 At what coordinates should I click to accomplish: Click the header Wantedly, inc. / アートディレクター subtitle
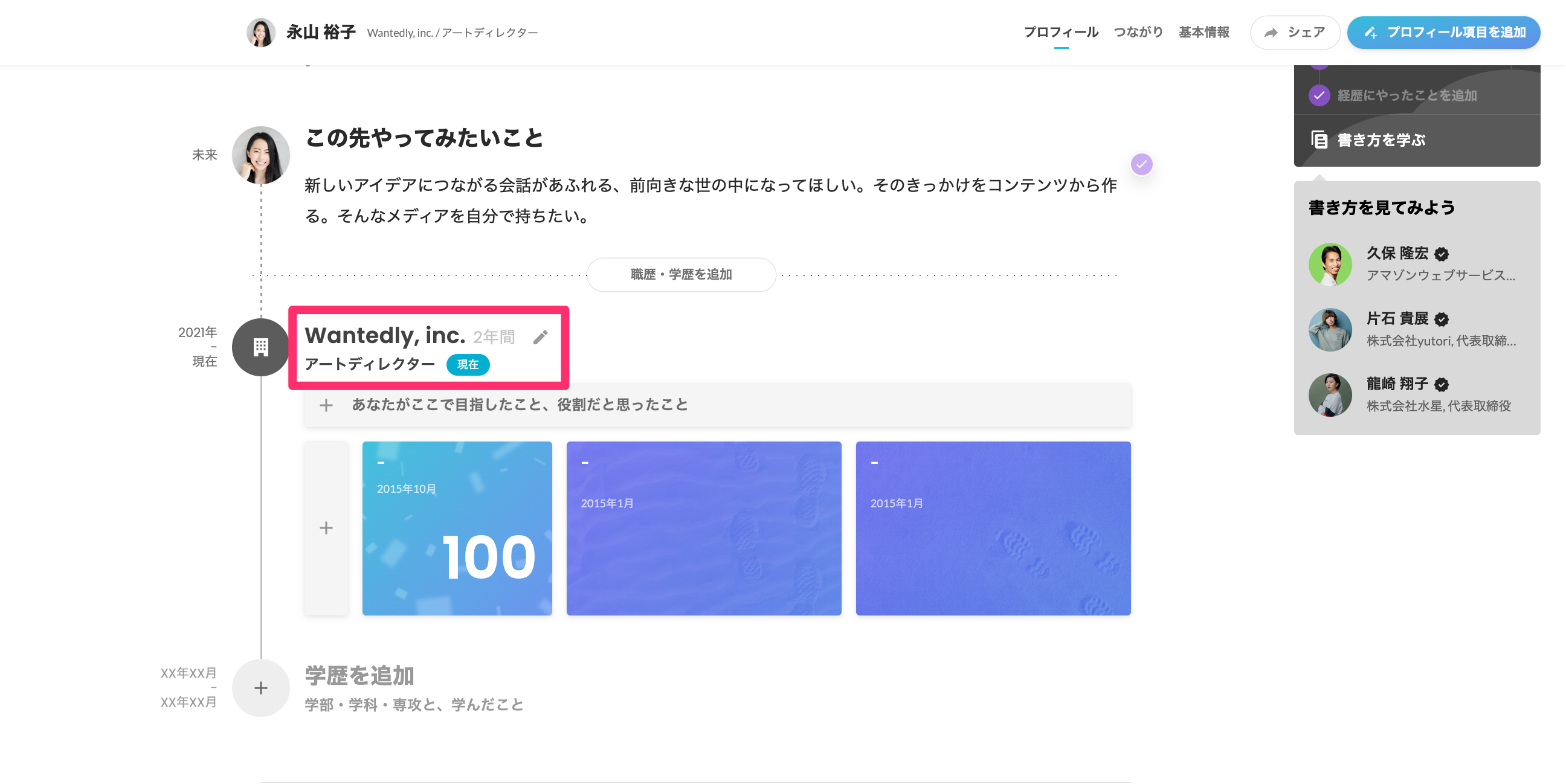point(453,33)
